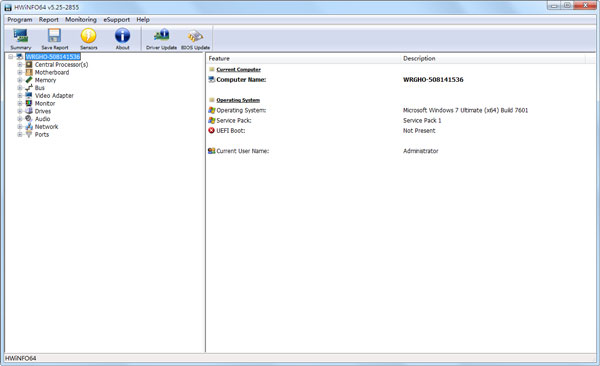This screenshot has width=600, height=366.
Task: Click the Network tree icon
Action: click(29, 126)
